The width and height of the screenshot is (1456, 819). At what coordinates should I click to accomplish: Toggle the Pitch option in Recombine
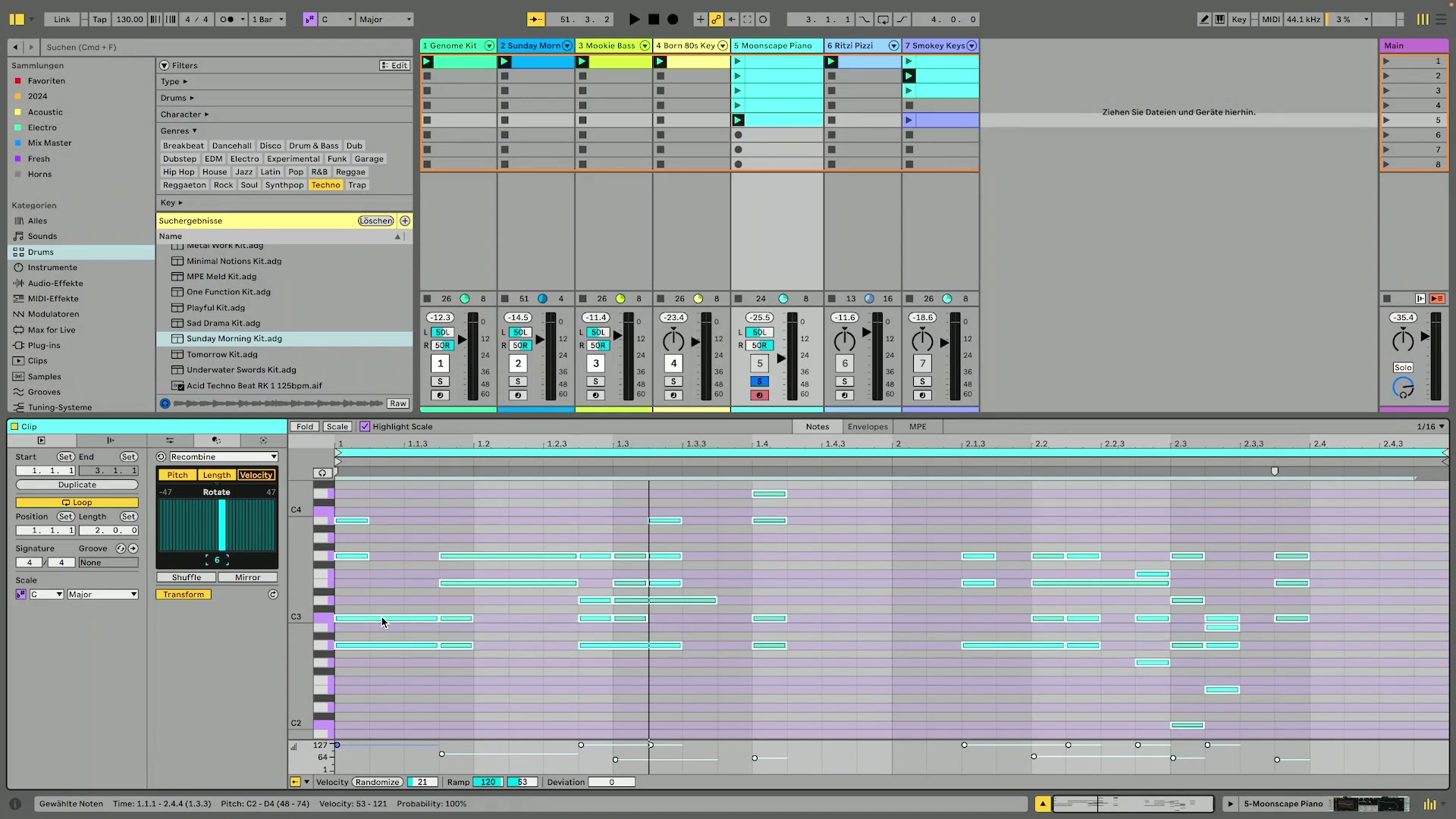[177, 475]
